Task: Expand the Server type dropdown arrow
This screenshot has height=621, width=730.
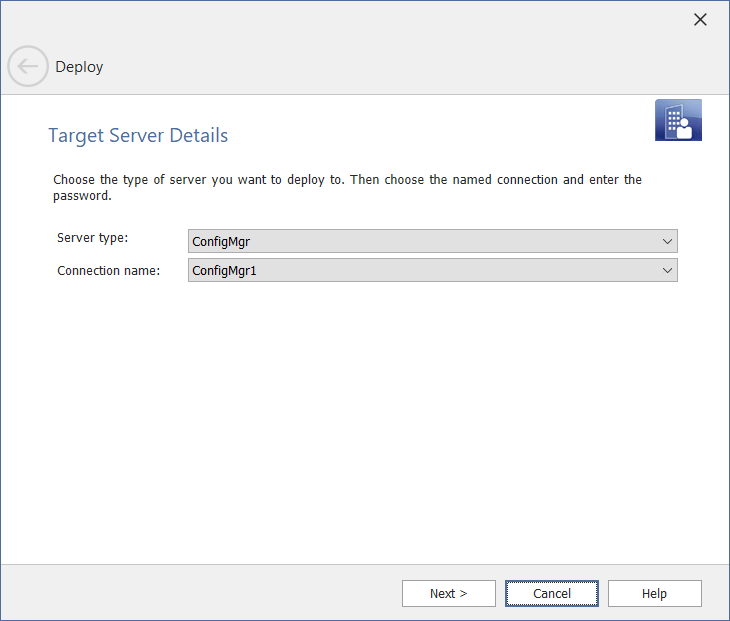Action: click(667, 241)
